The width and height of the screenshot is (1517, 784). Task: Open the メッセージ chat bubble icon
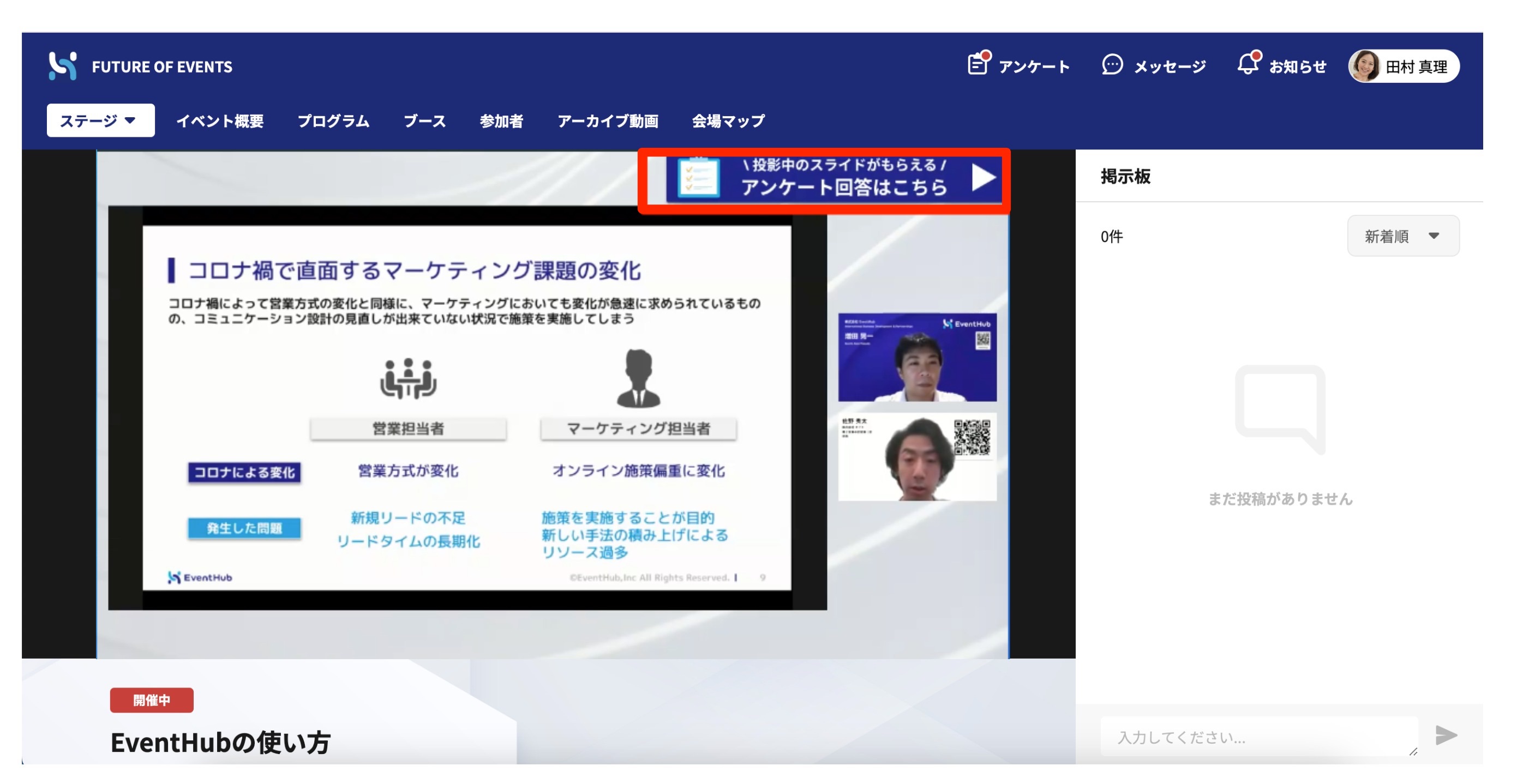point(1112,65)
